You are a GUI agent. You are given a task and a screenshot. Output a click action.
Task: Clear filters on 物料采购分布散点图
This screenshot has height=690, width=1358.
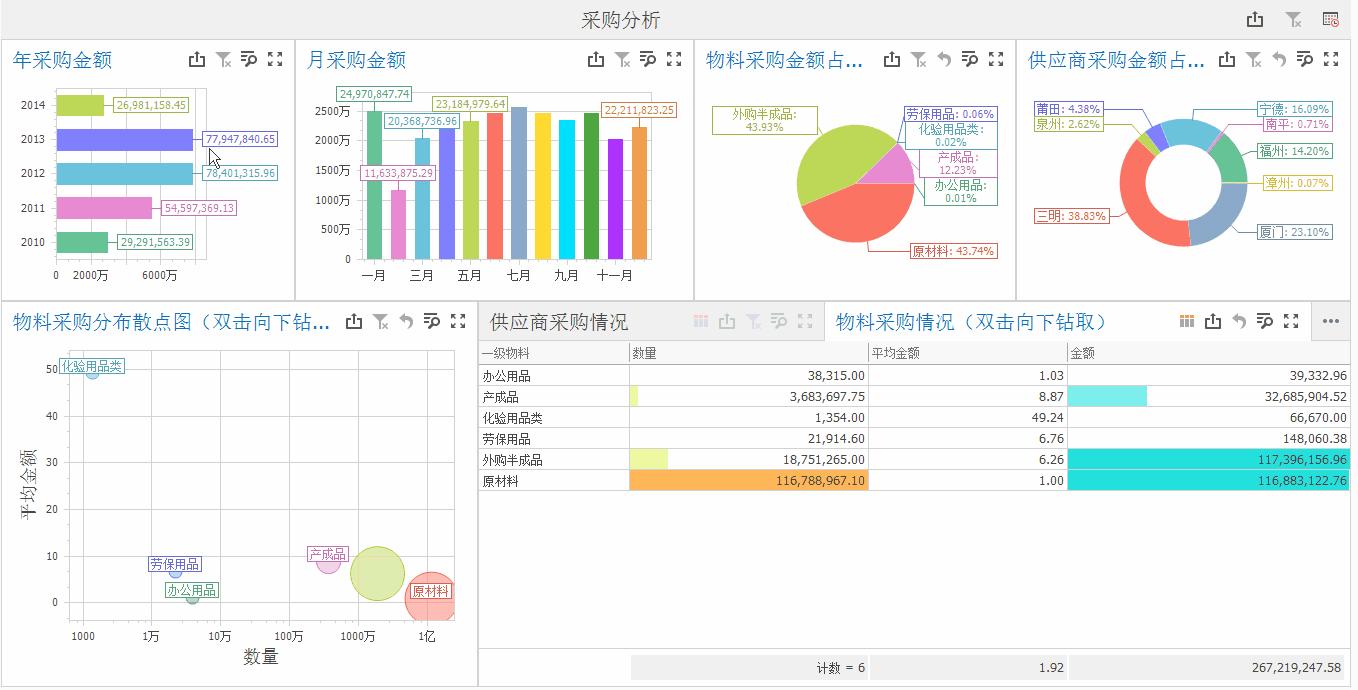[x=381, y=321]
